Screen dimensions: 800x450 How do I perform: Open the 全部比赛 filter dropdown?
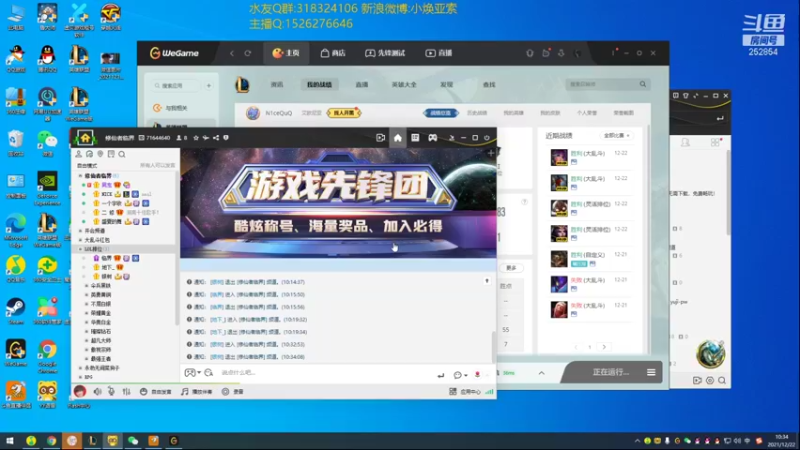click(616, 136)
